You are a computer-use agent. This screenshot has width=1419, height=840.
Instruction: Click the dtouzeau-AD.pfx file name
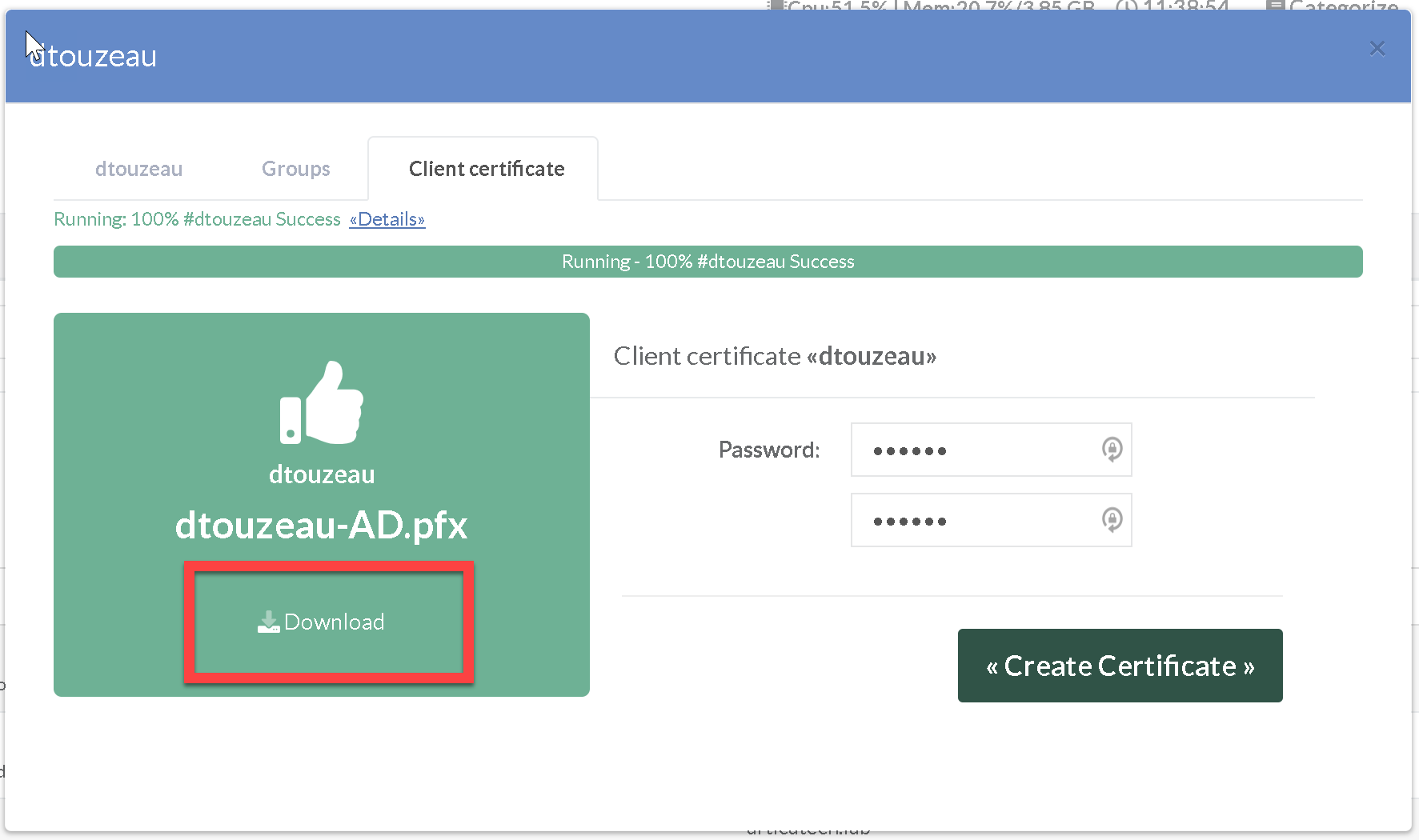[321, 525]
